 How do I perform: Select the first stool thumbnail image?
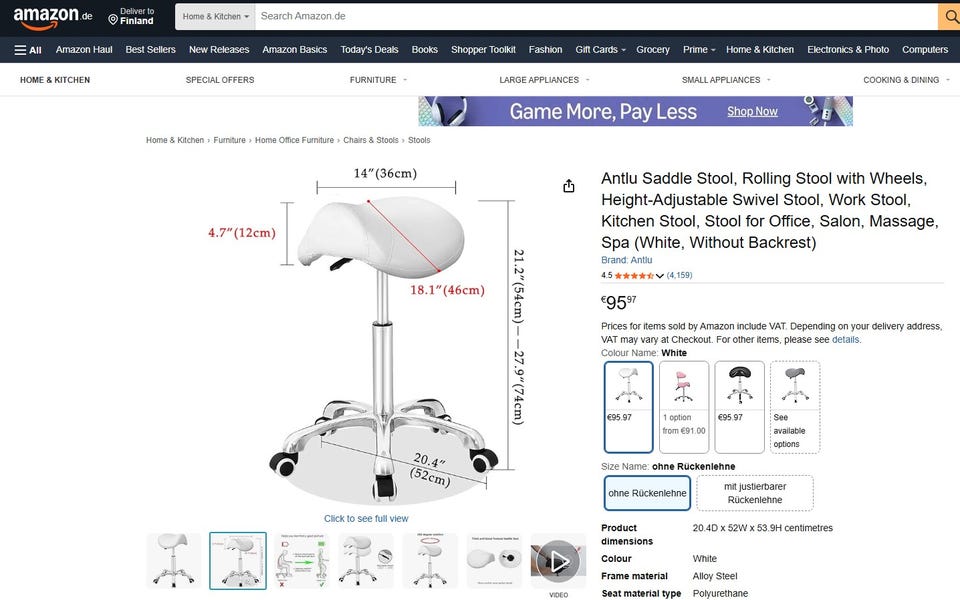[x=174, y=561]
